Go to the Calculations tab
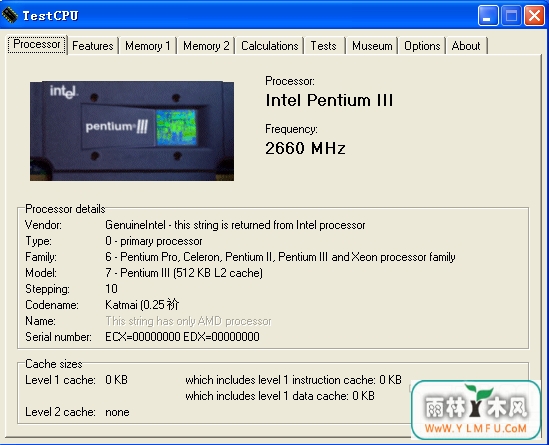Image resolution: width=549 pixels, height=445 pixels. tap(270, 46)
